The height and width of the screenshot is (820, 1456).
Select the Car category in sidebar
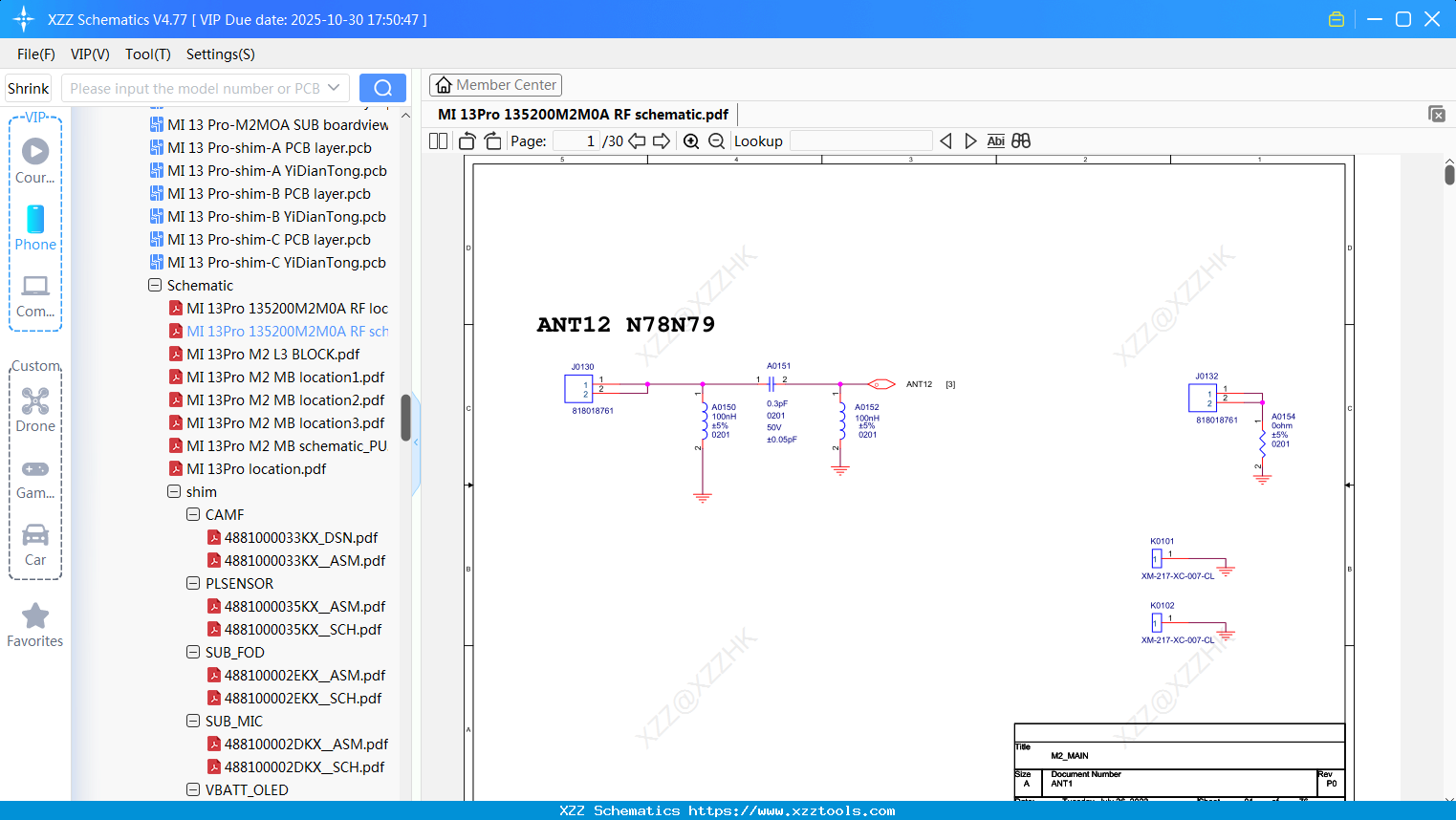[x=35, y=535]
